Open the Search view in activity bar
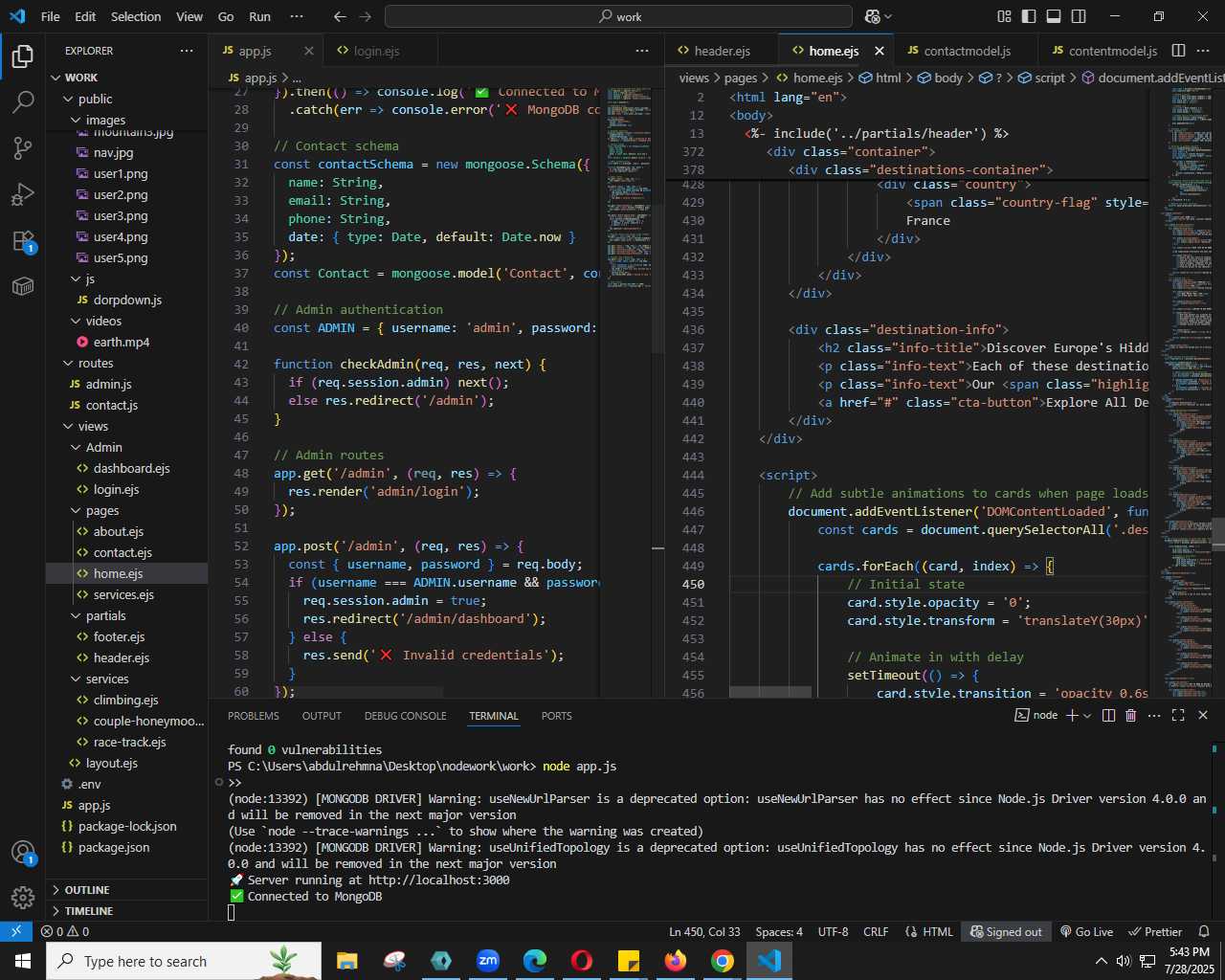This screenshot has width=1225, height=980. point(23,102)
